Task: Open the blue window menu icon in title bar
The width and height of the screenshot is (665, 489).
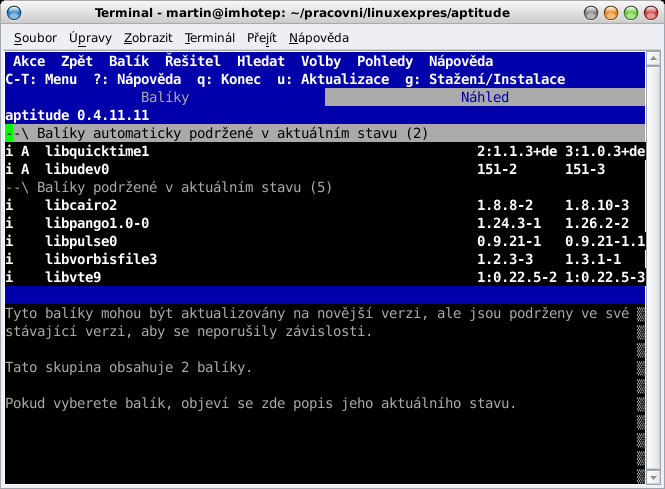Action: click(14, 13)
